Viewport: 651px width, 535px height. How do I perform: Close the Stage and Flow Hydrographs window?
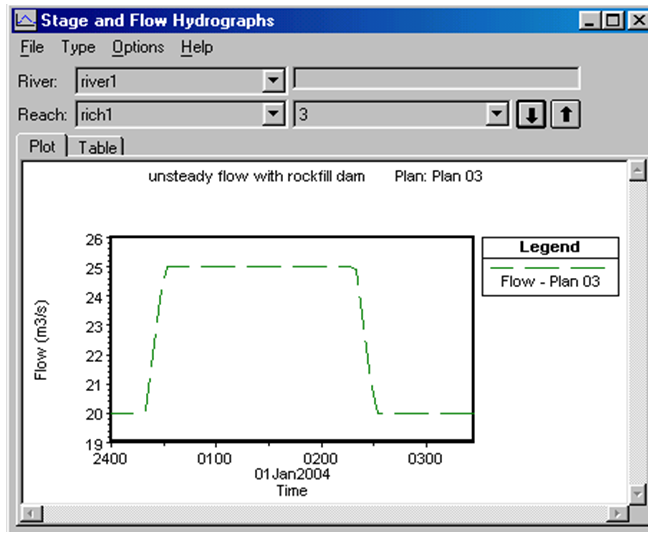(634, 20)
